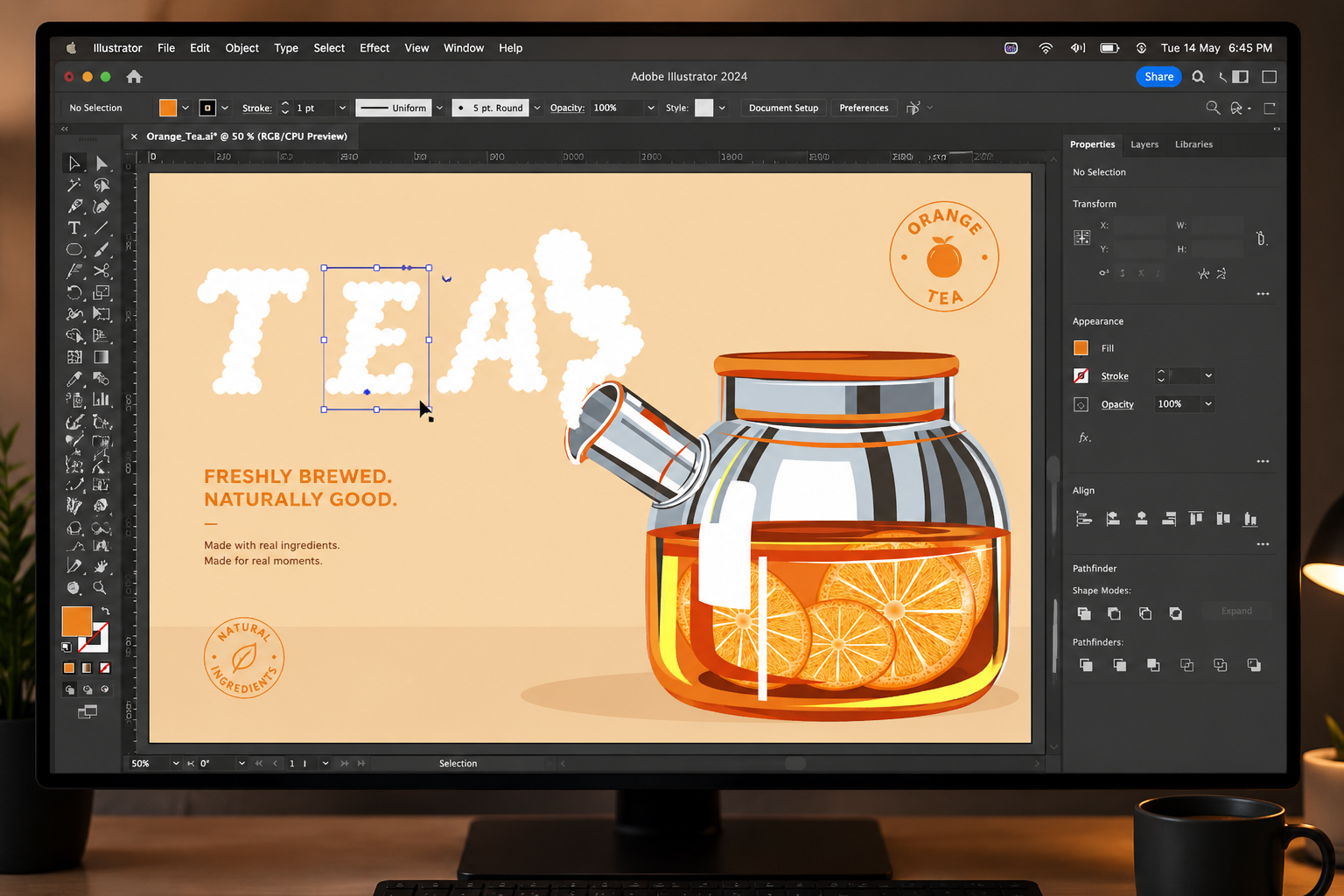Select the Scale tool
This screenshot has width=1344, height=896.
tap(101, 292)
